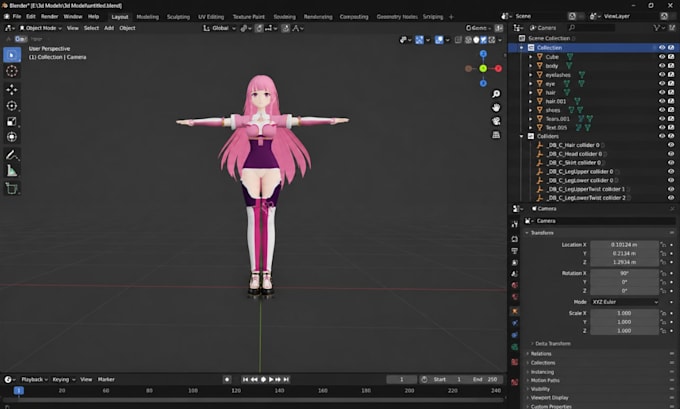The height and width of the screenshot is (409, 680).
Task: Collapse the Colliders collection
Action: pos(522,136)
